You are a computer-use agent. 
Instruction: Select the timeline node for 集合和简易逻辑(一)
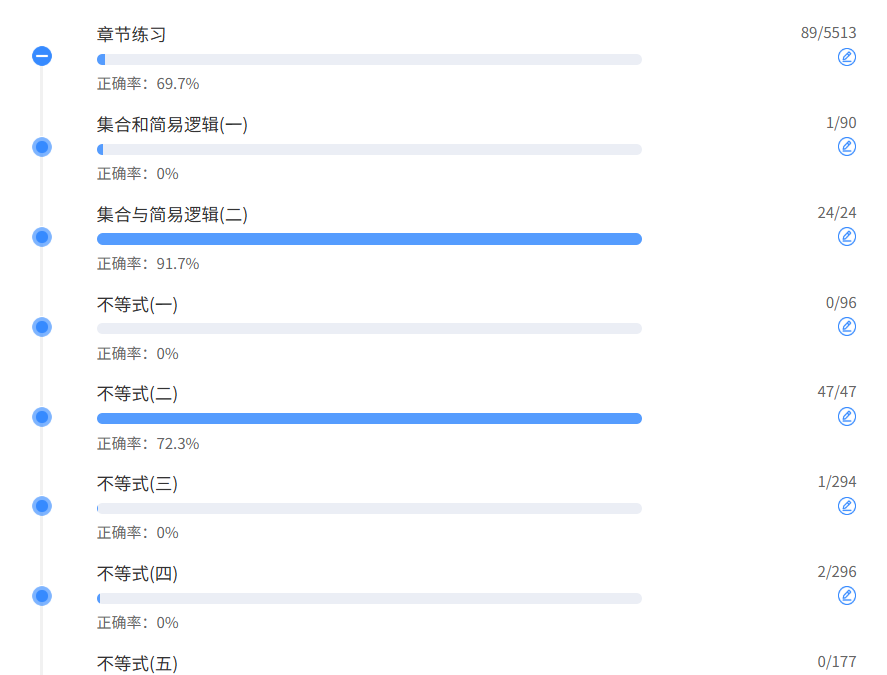[x=42, y=147]
